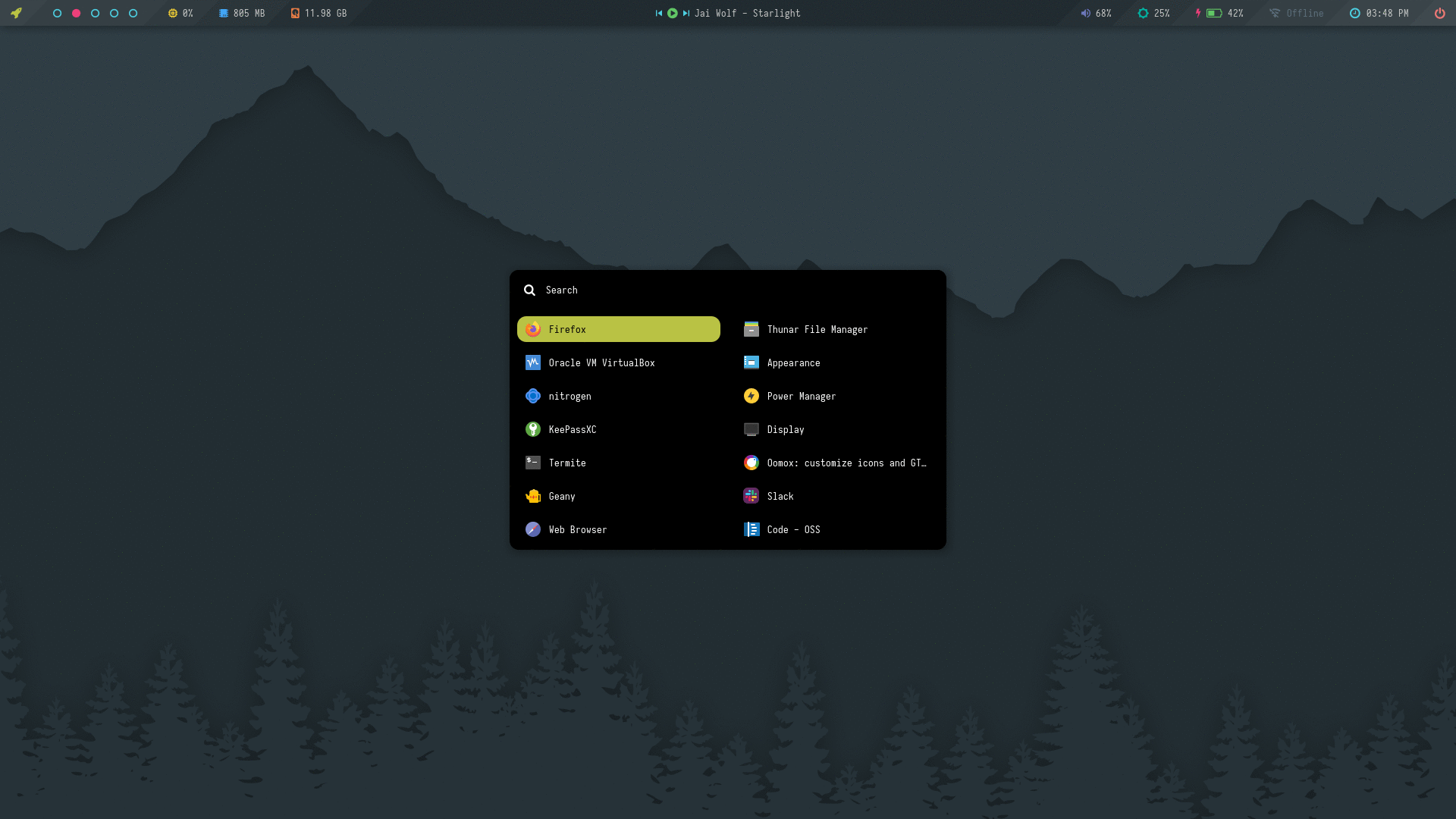Click the Search input field
Viewport: 1456px width, 819px height.
coord(728,290)
